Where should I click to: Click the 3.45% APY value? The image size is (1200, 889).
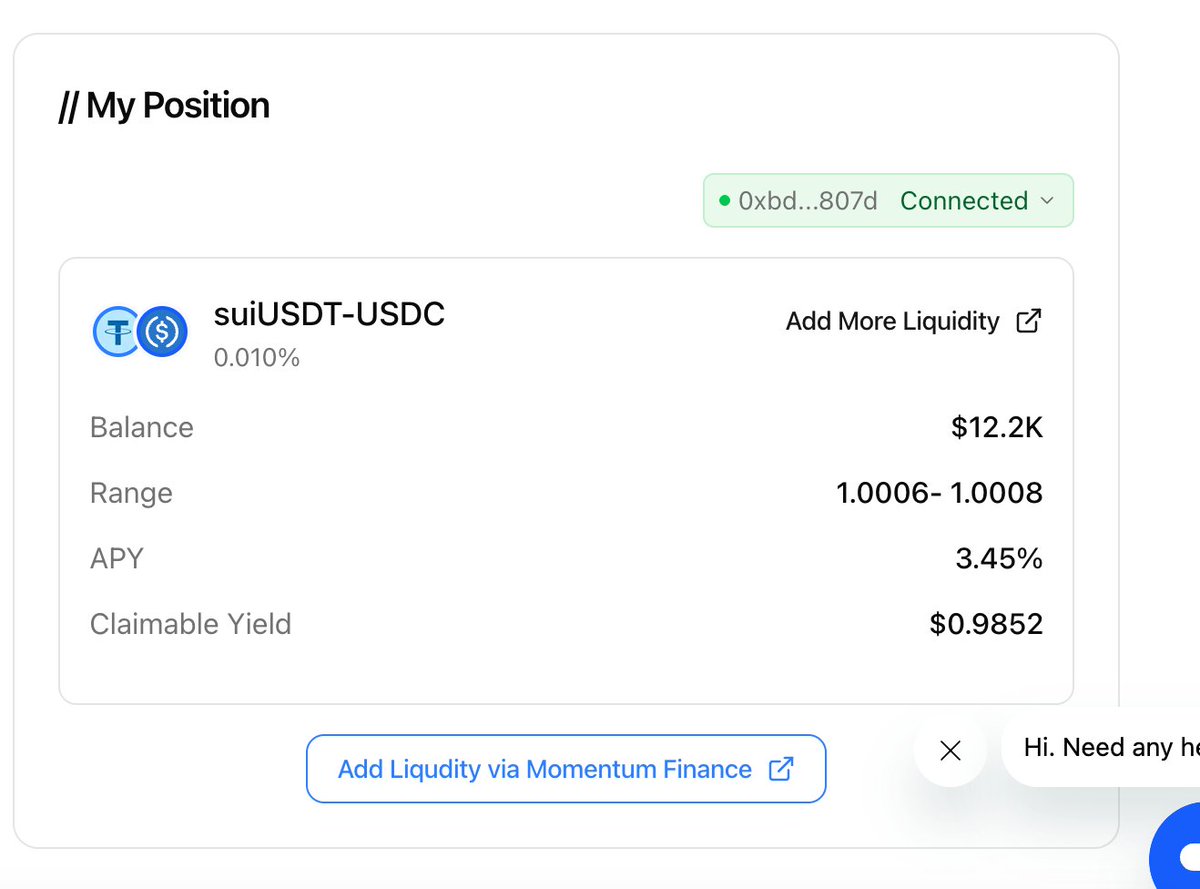pos(998,558)
